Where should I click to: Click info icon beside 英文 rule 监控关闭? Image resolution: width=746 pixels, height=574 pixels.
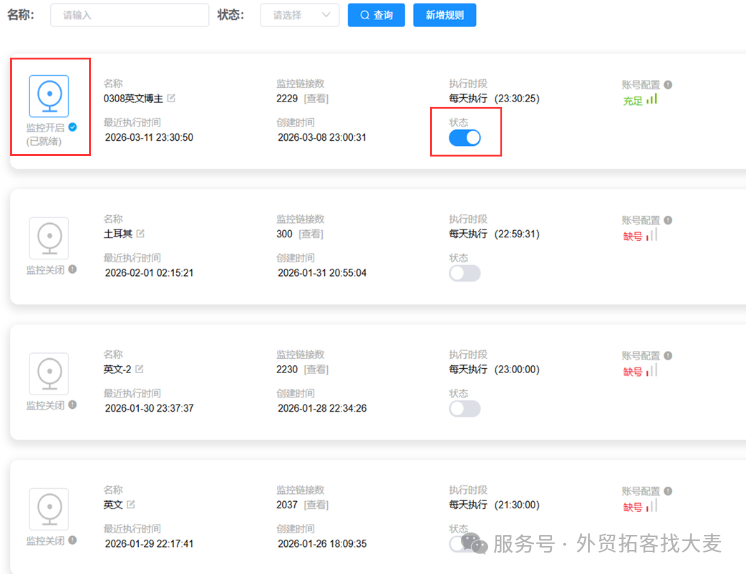coord(72,540)
